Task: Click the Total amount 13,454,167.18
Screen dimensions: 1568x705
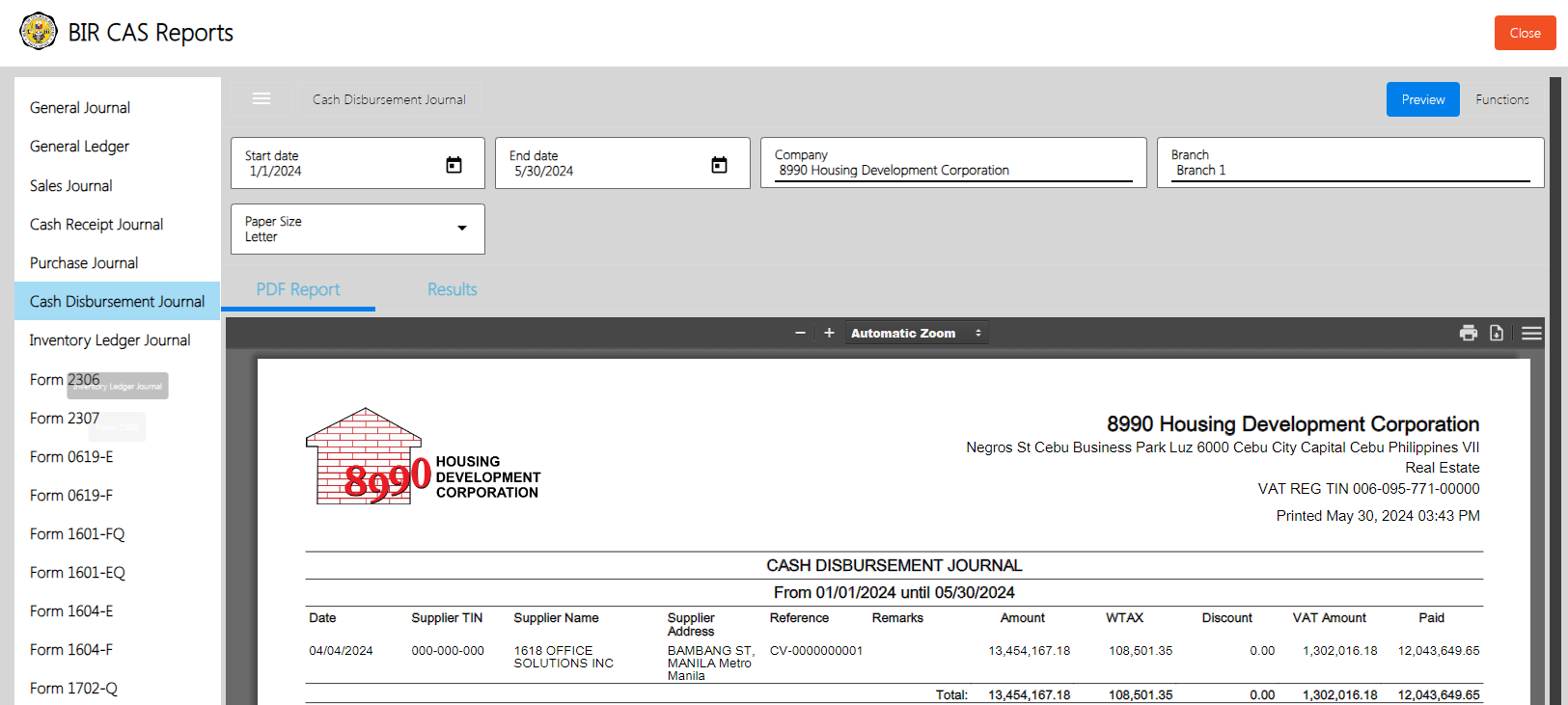Action: tap(1030, 694)
